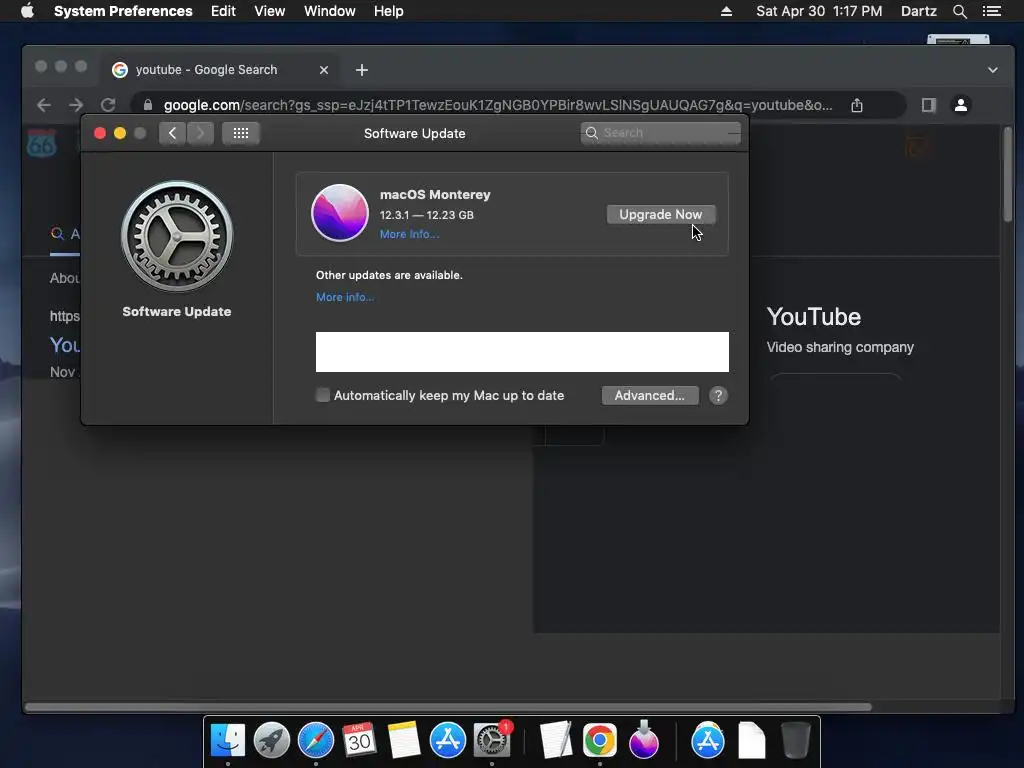Open Spotlight search in menu bar
This screenshot has width=1024, height=768.
tap(959, 11)
